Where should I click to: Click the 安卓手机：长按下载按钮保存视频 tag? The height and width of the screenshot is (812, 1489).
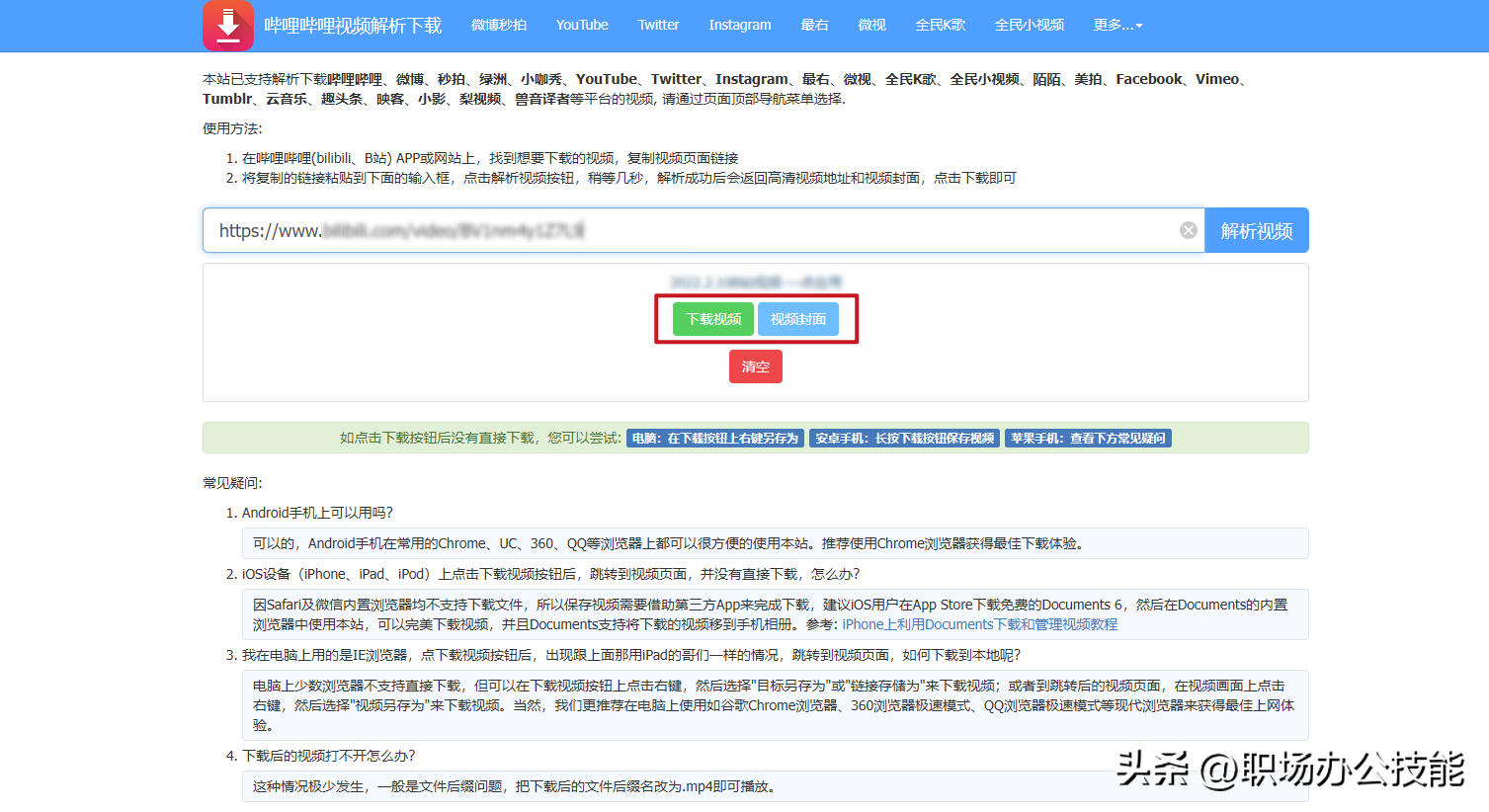(x=905, y=438)
